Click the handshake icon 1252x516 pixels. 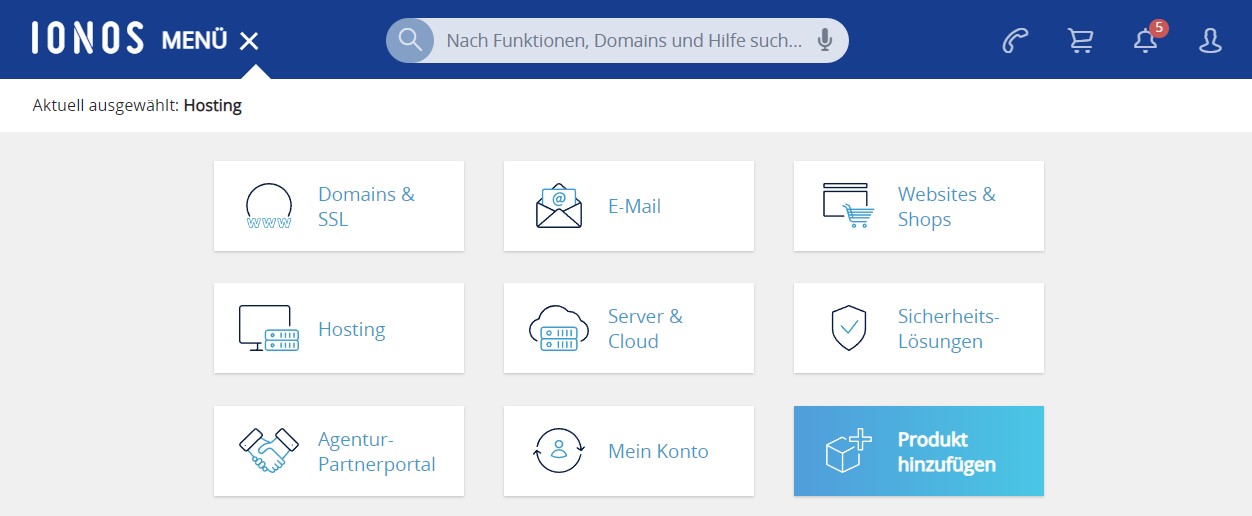(269, 451)
